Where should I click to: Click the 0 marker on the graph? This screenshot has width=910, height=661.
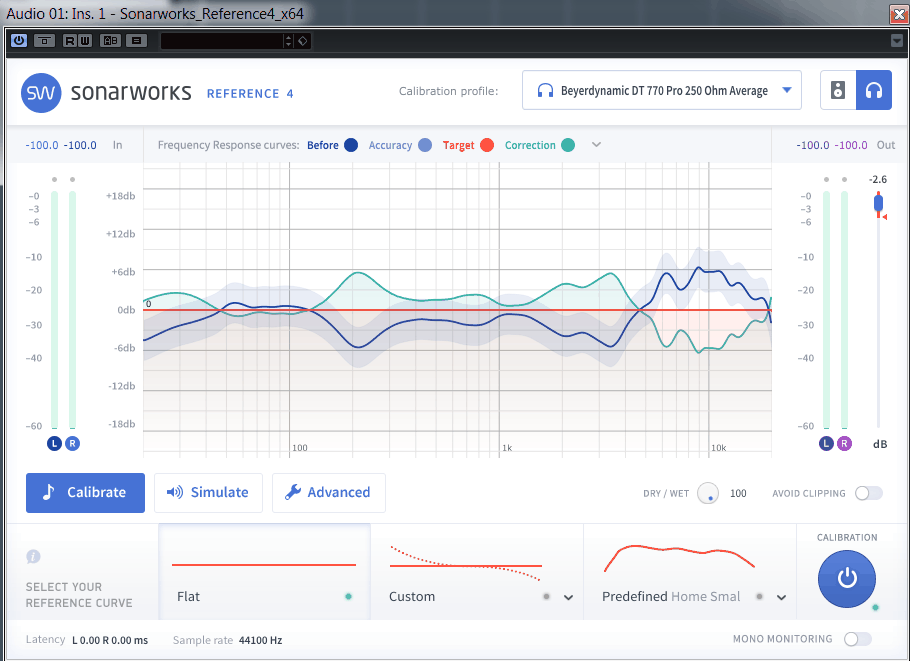(x=149, y=304)
